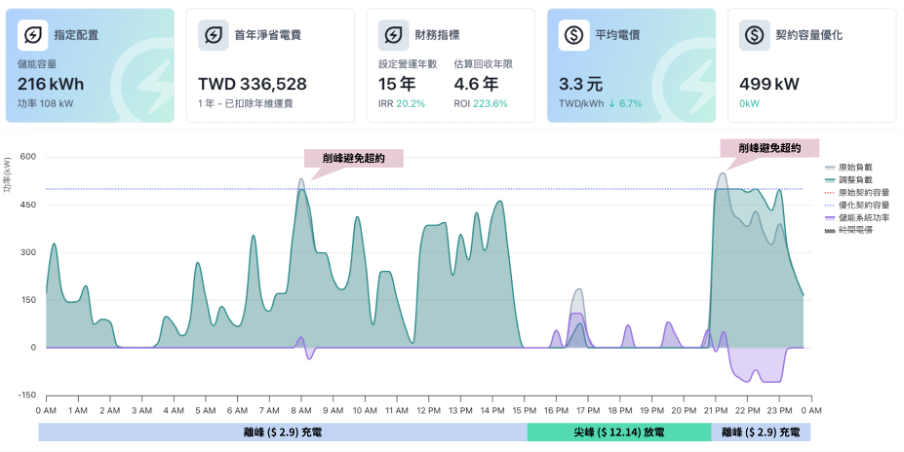Hide the 原始契約容量 legend line

click(x=857, y=193)
